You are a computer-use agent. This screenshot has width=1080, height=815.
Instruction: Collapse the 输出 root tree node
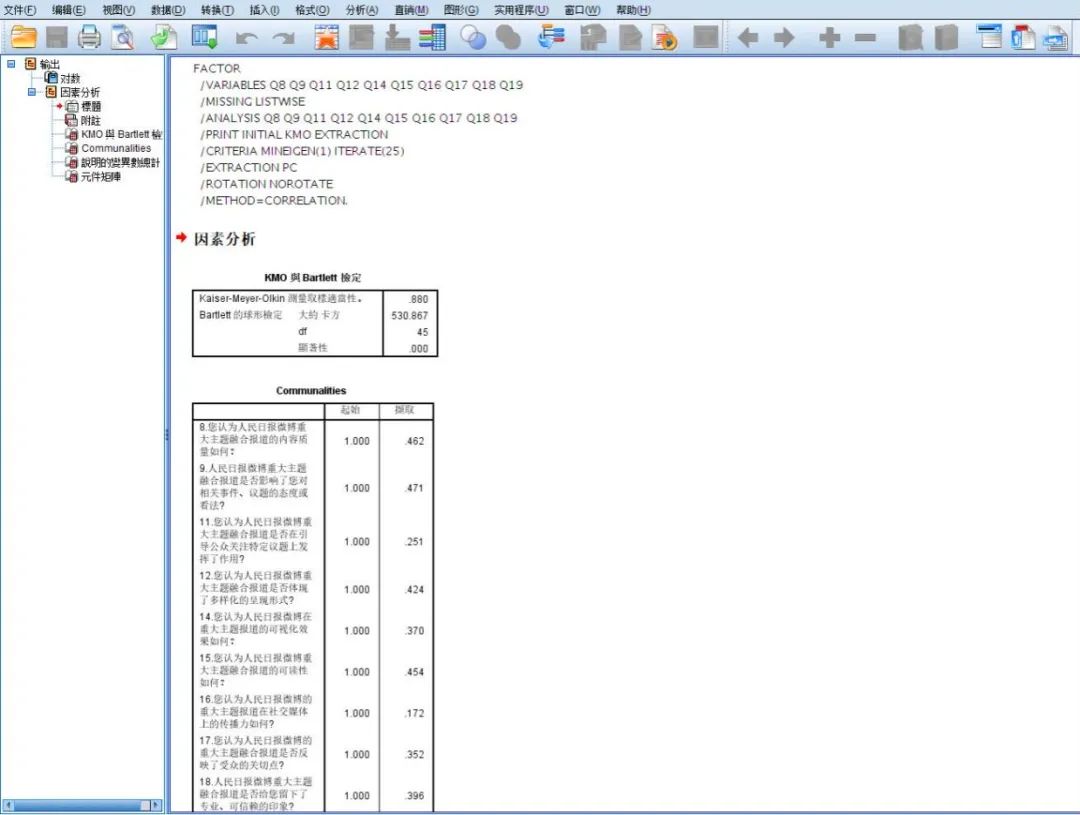(x=11, y=64)
